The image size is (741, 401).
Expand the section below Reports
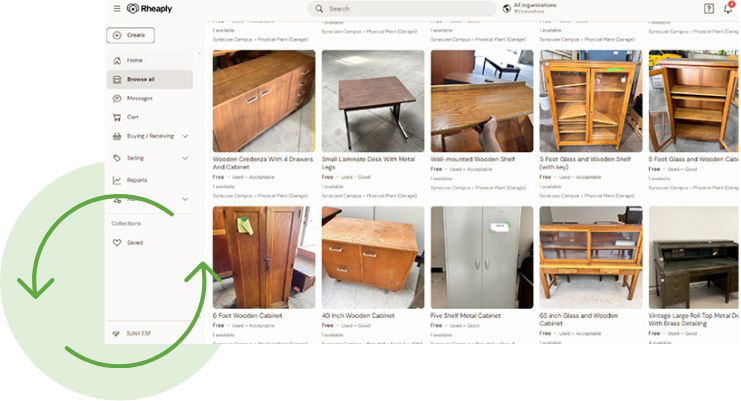[185, 199]
